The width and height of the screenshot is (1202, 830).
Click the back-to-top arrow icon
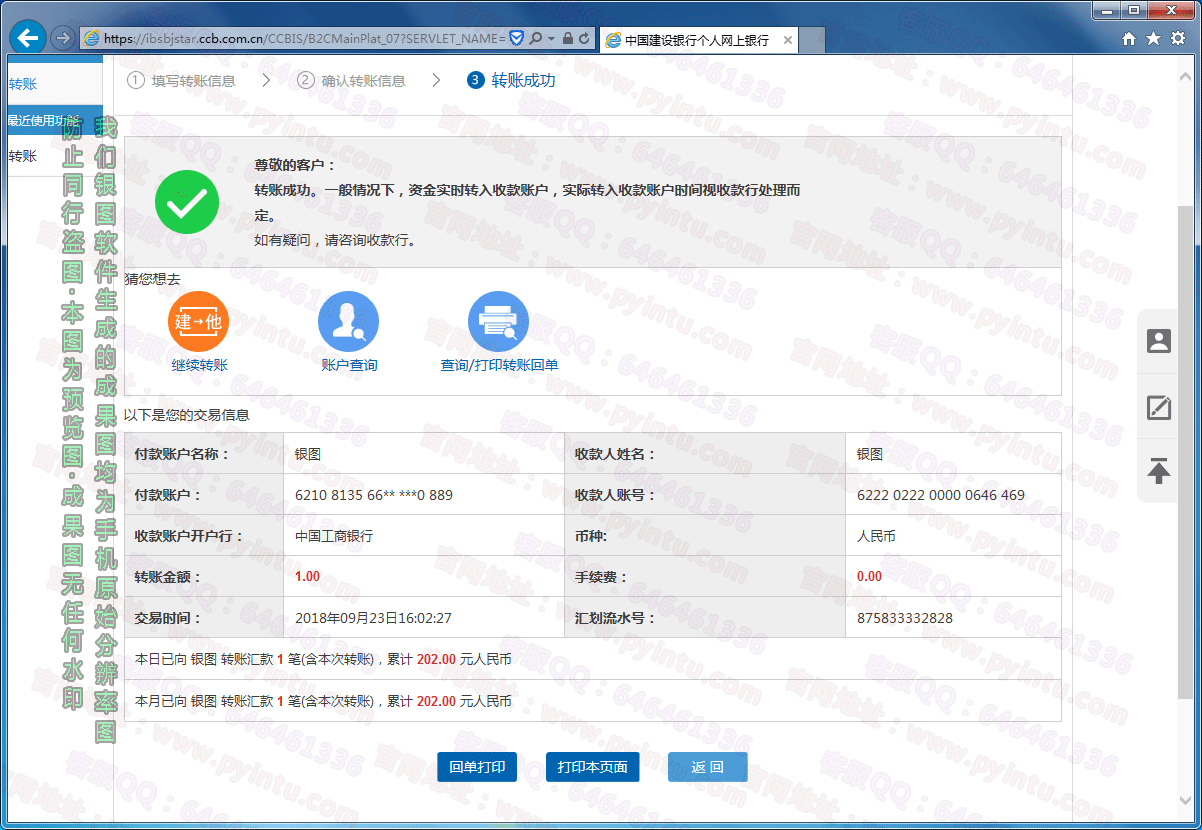tap(1159, 470)
